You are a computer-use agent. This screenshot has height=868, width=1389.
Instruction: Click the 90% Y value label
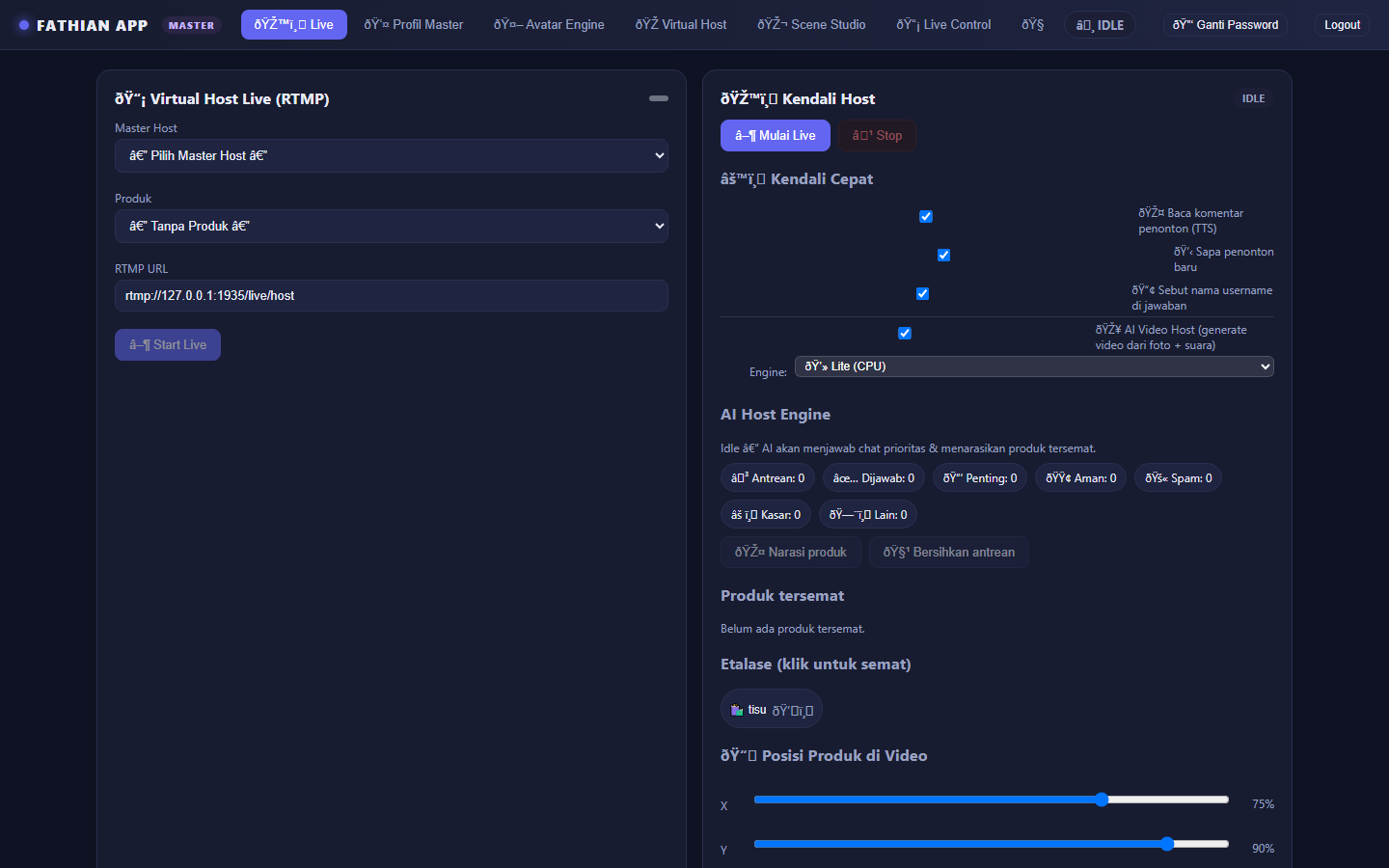tap(1263, 849)
